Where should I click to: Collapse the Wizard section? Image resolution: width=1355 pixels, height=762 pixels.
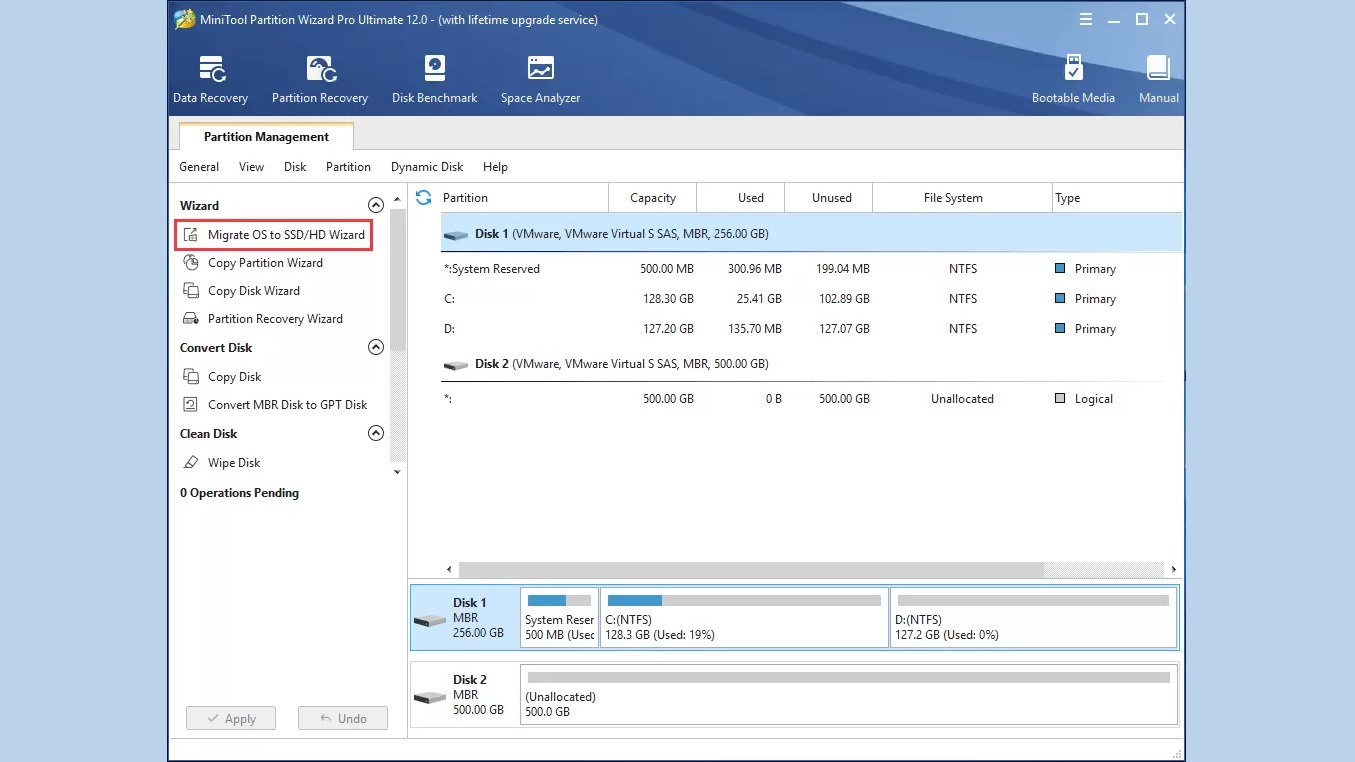pos(376,205)
